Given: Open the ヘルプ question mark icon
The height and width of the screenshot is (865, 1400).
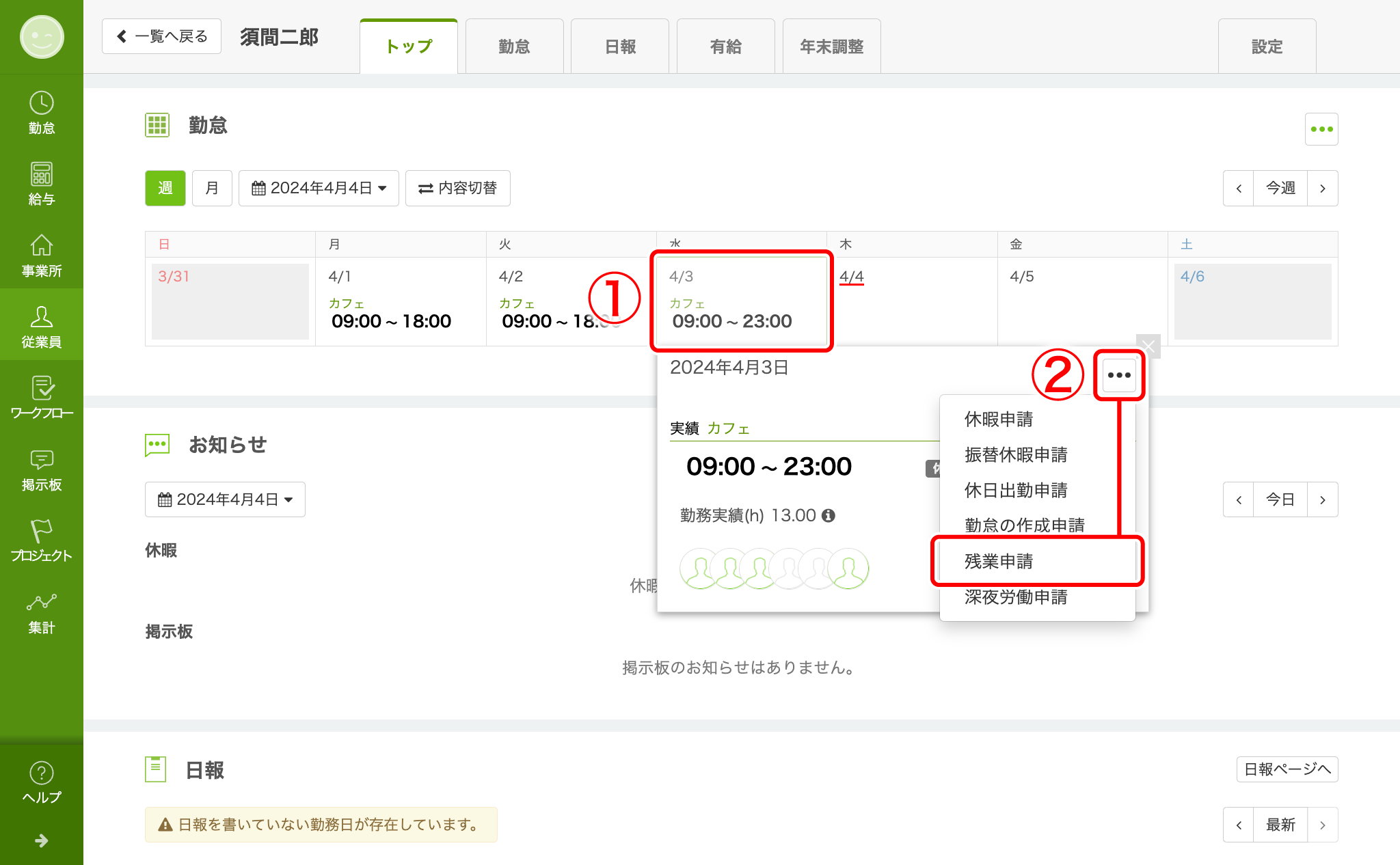Looking at the screenshot, I should coord(42,782).
